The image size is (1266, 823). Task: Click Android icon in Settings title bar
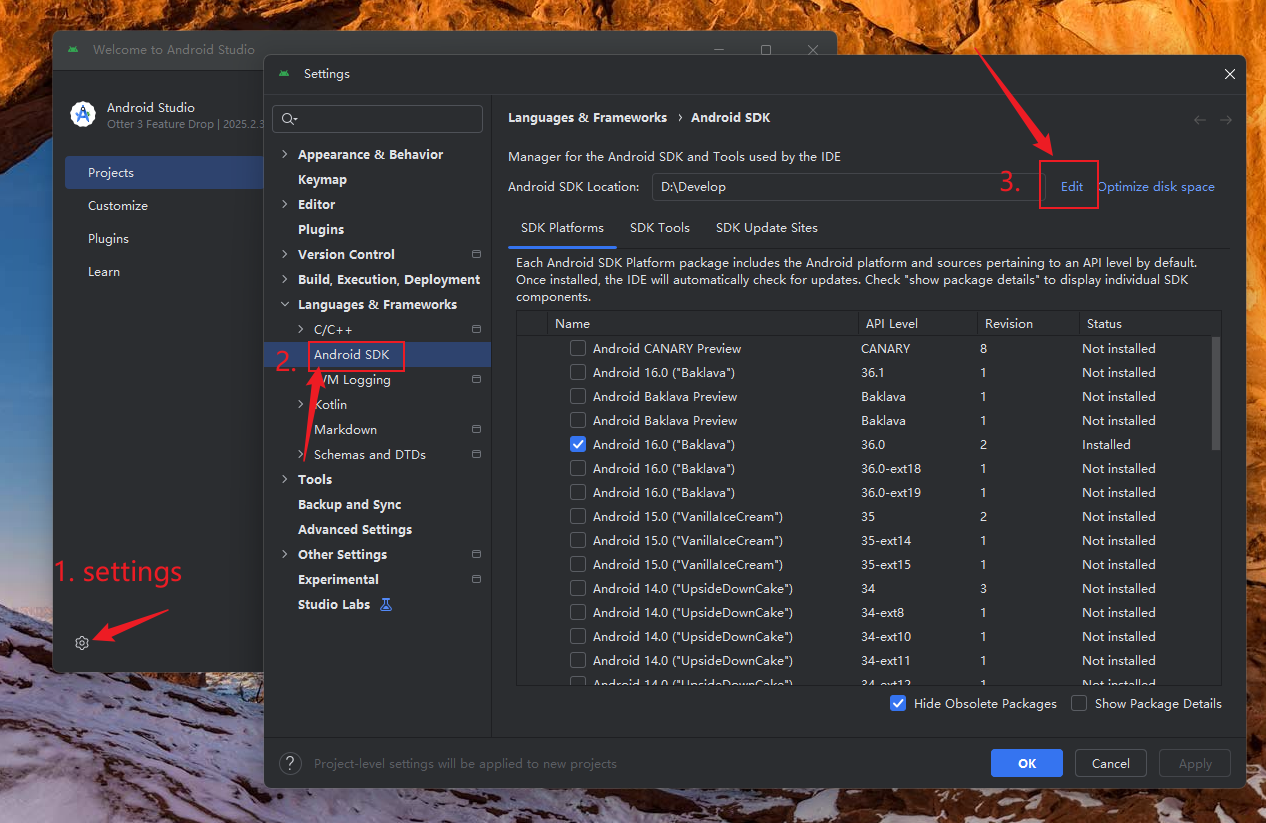pos(285,73)
